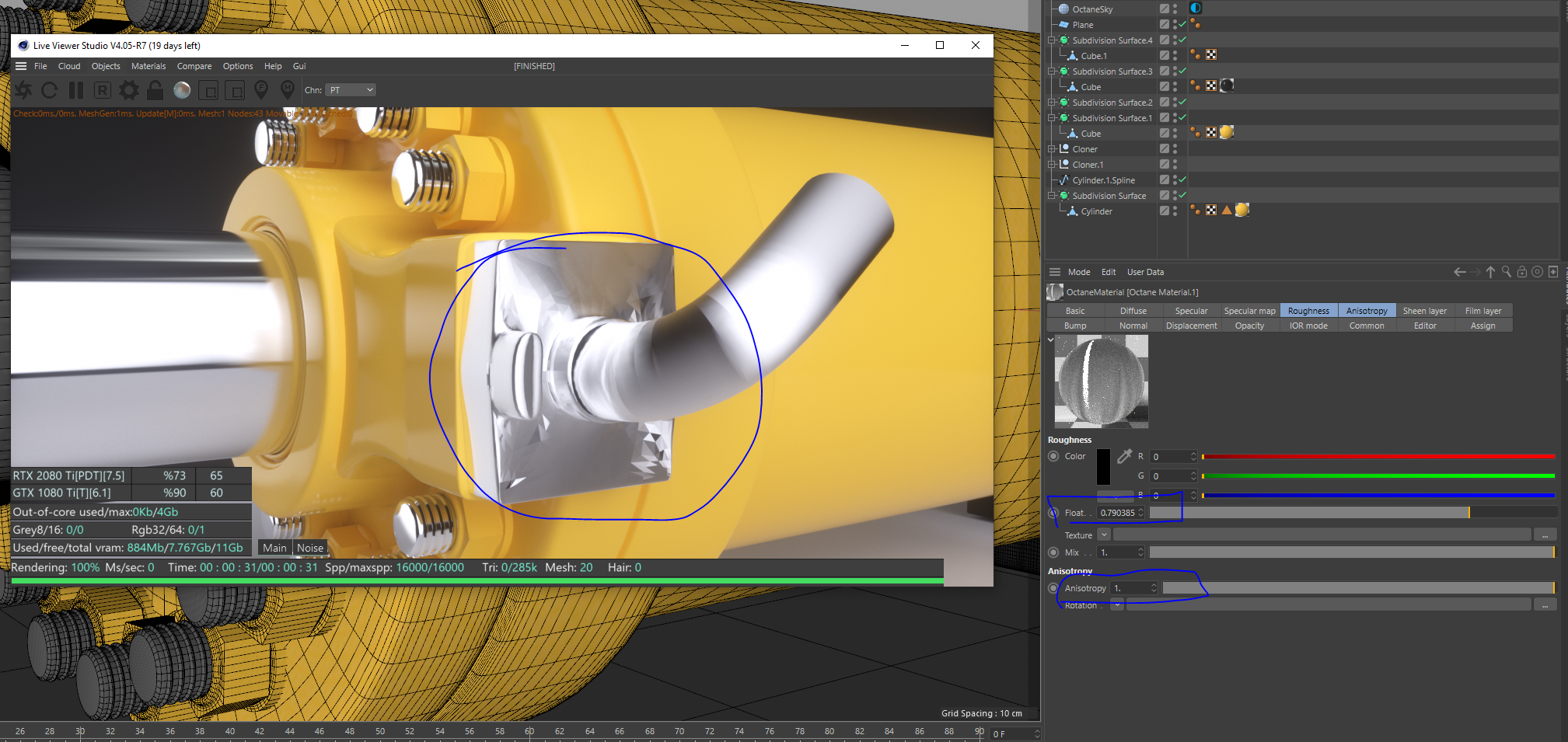Click the first render region square icon
The width and height of the screenshot is (1568, 742).
click(208, 91)
